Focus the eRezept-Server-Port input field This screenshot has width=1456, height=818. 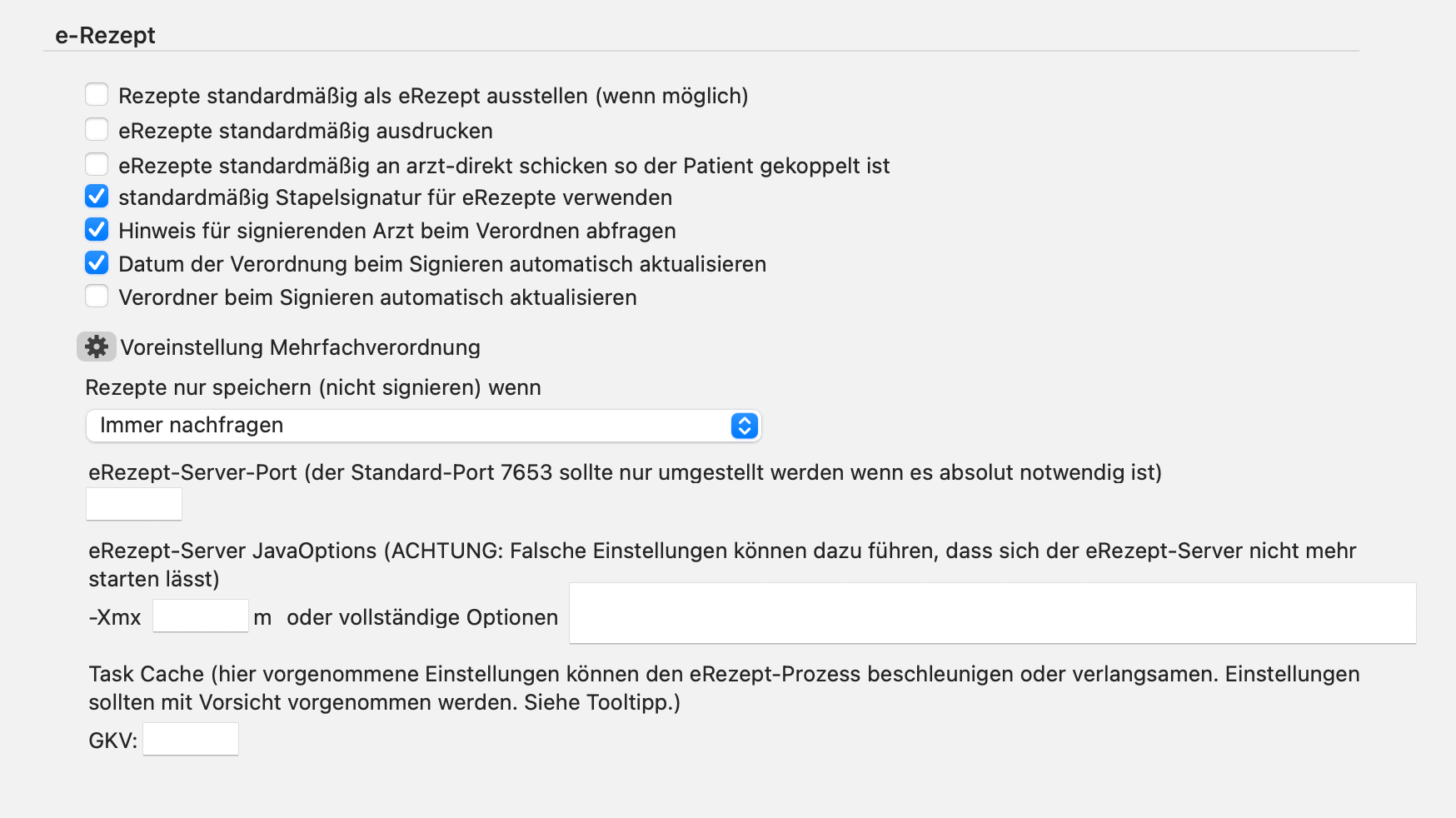tap(134, 504)
